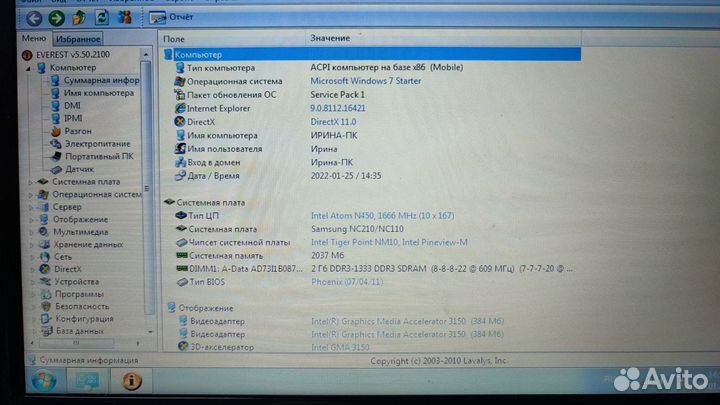Click the Вход в домен row icon

[180, 162]
